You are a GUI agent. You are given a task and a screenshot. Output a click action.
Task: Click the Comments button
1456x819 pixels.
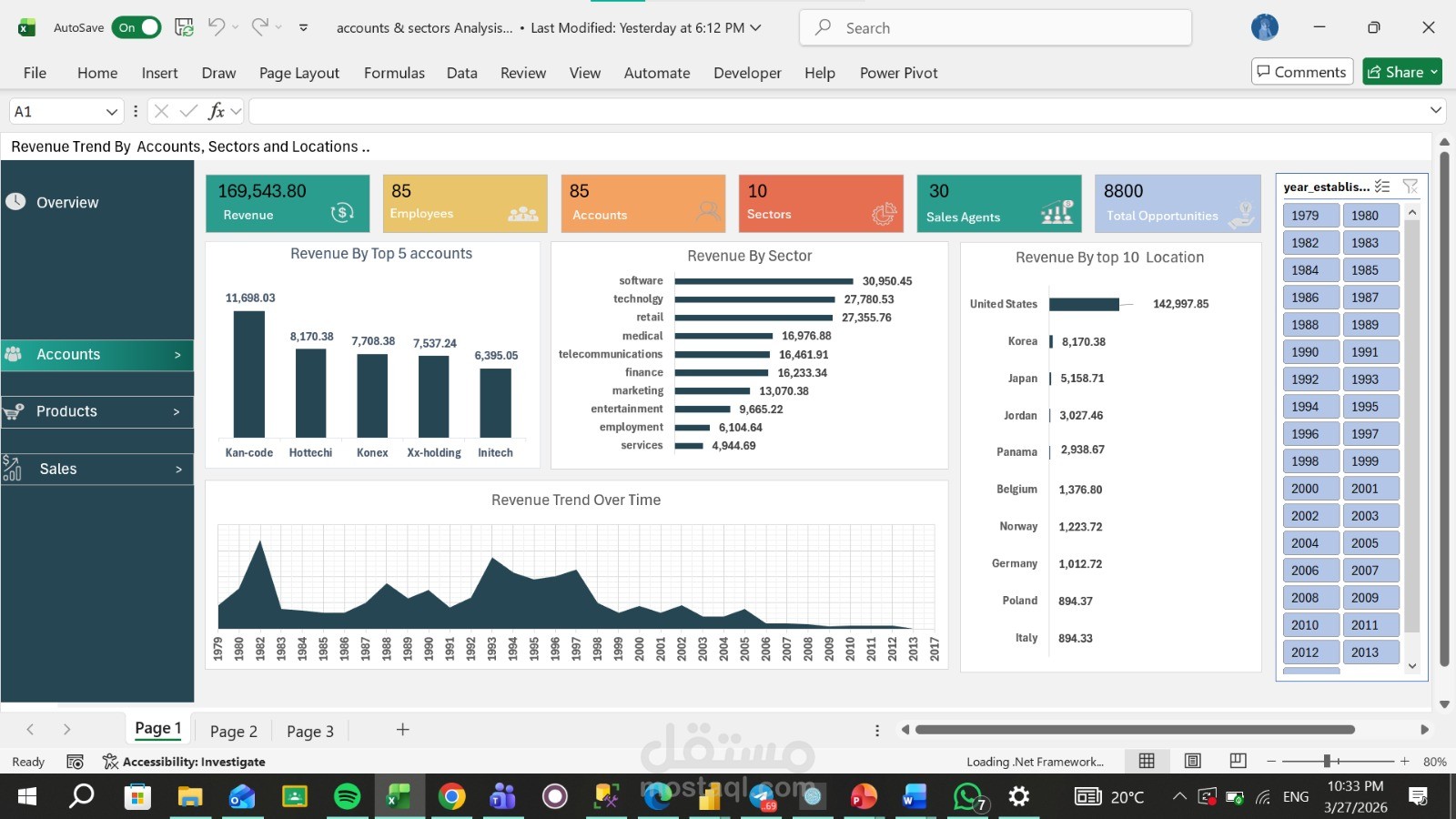[x=1301, y=71]
